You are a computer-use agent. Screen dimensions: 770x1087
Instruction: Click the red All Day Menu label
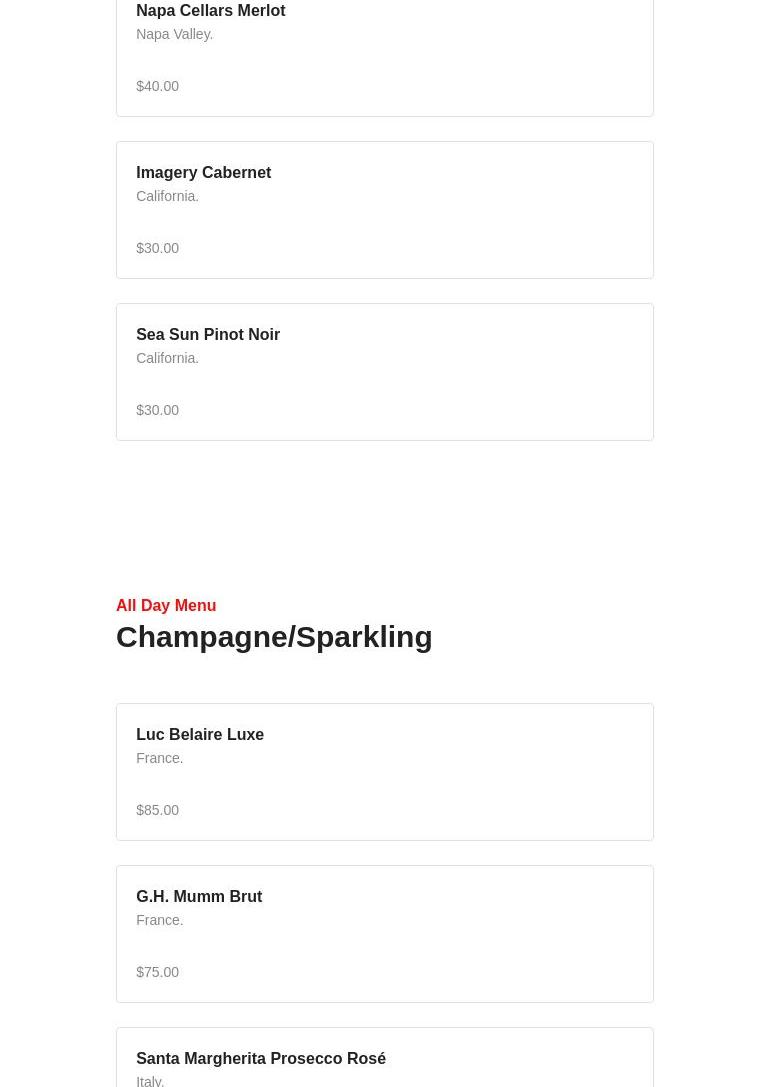pos(166,606)
